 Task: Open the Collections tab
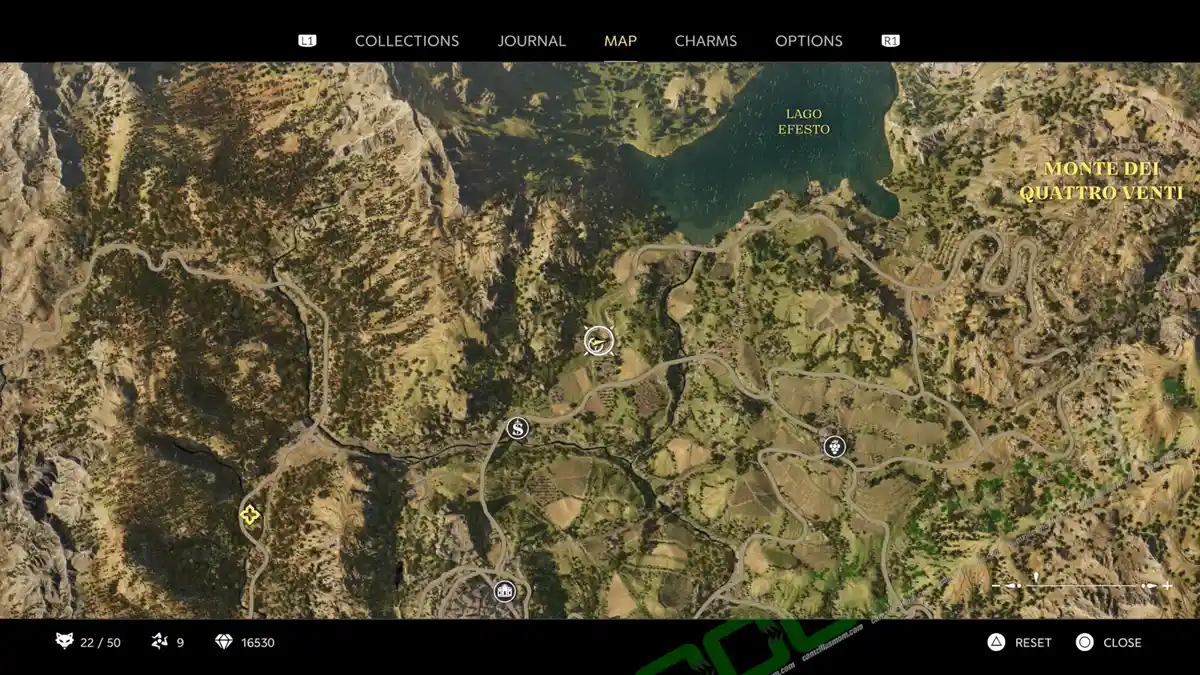click(407, 41)
